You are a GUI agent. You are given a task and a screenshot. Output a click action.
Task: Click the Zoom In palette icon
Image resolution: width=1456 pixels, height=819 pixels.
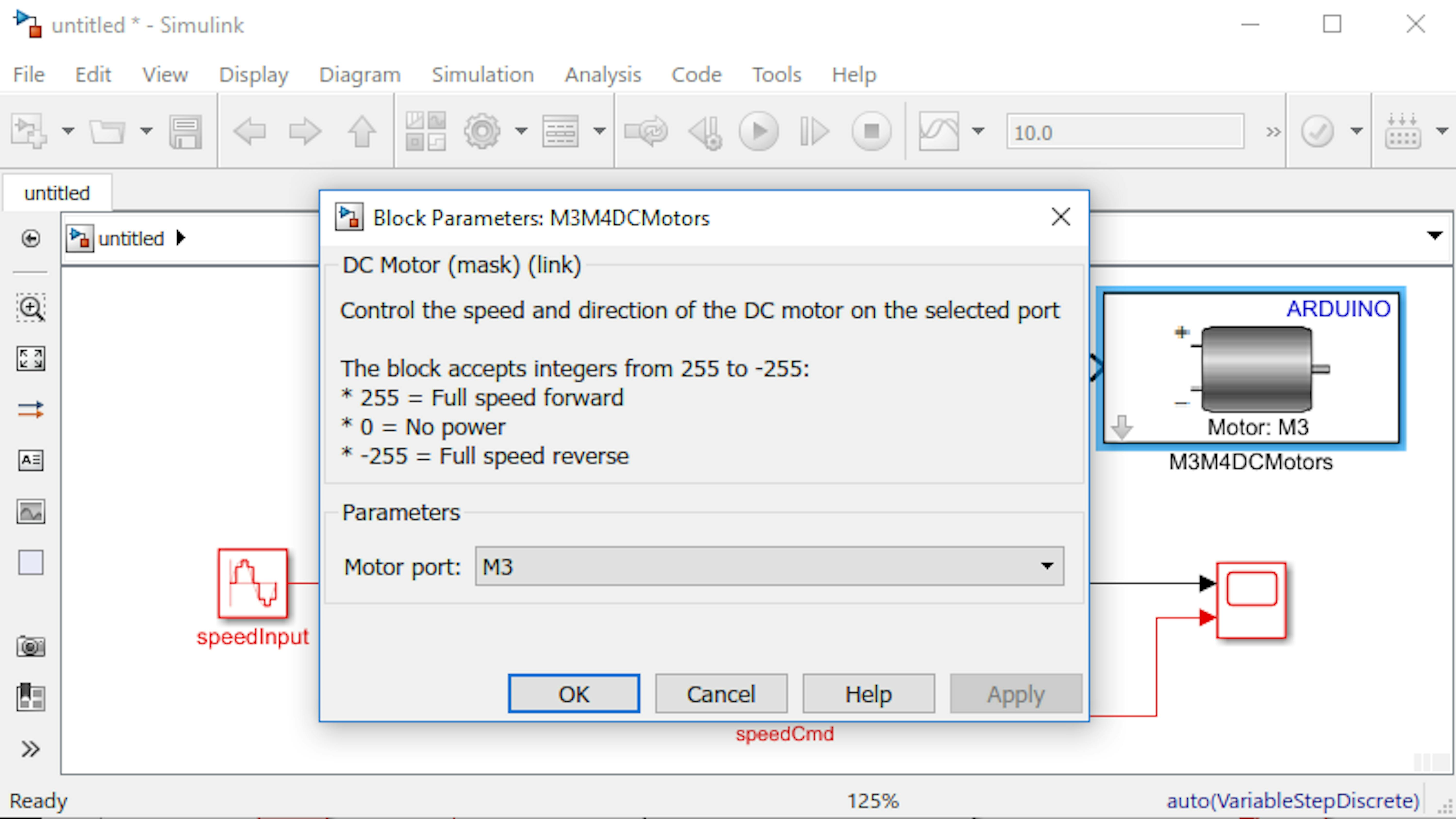coord(31,308)
